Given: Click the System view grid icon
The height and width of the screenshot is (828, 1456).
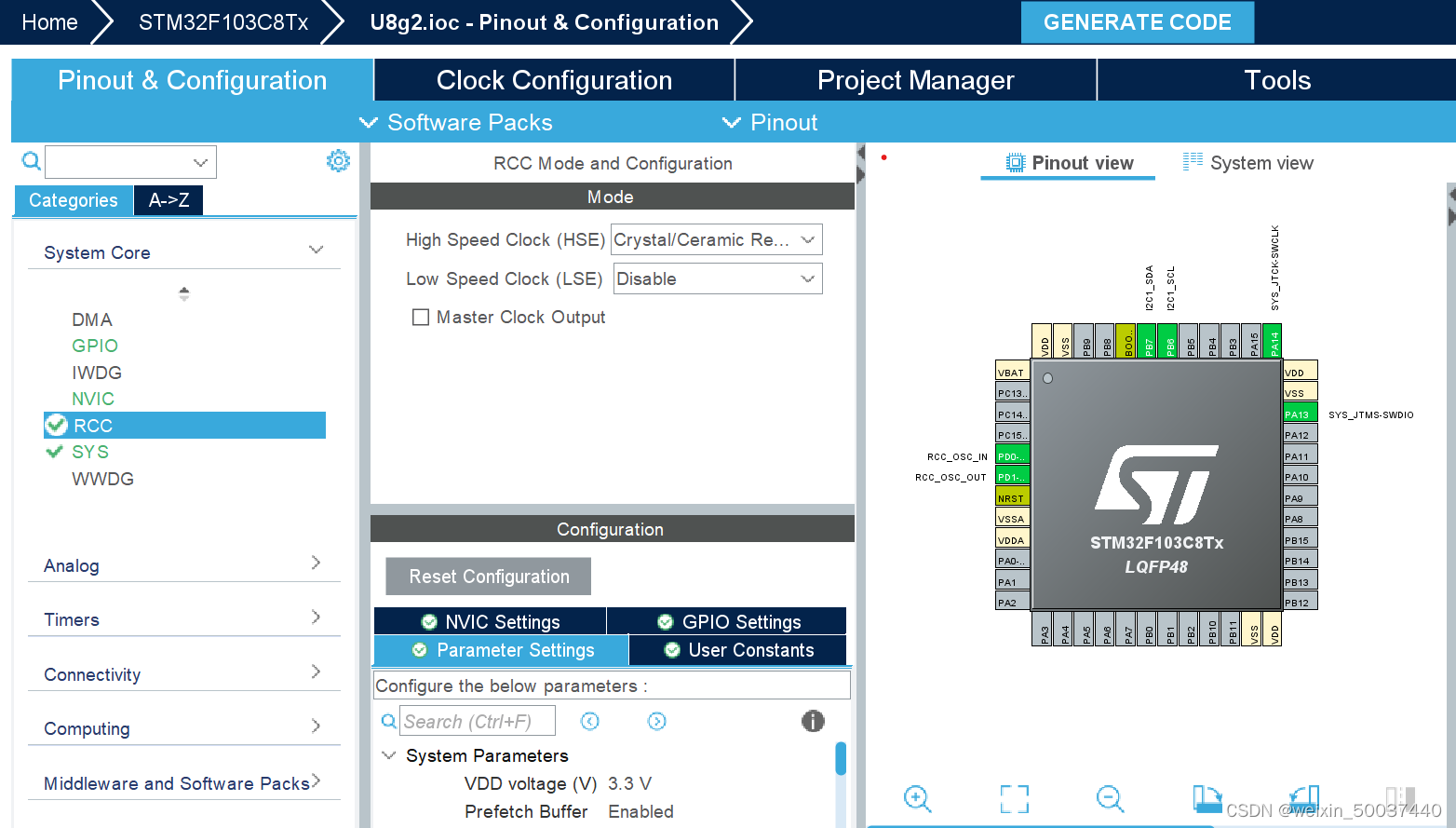Looking at the screenshot, I should pyautogui.click(x=1193, y=162).
